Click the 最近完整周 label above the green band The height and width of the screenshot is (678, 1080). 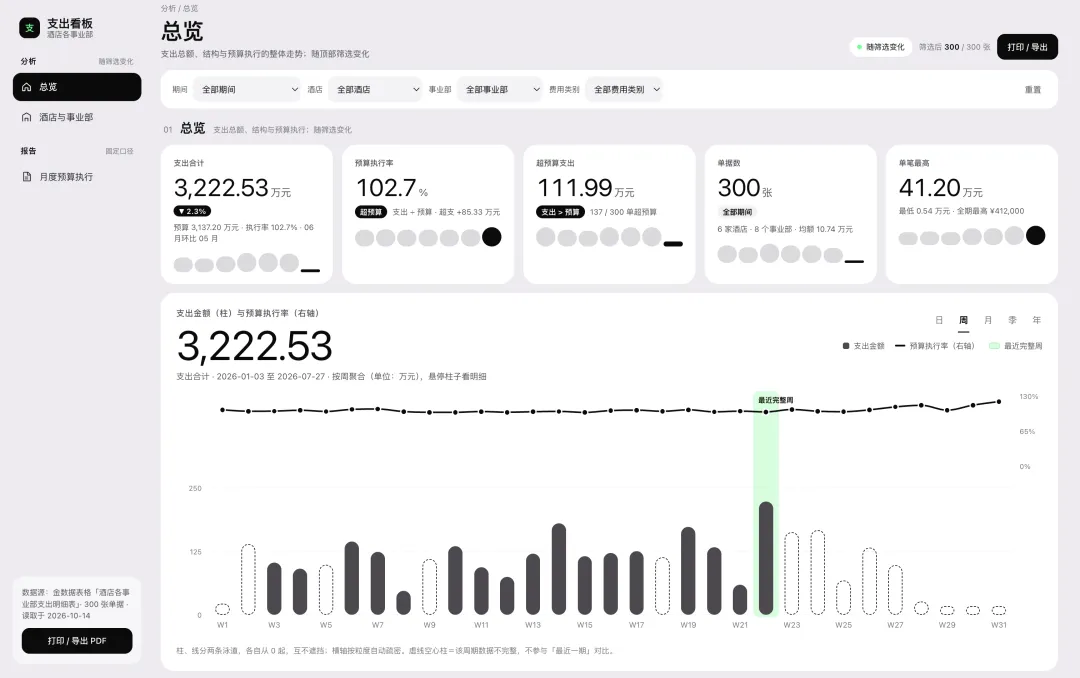[x=776, y=400]
